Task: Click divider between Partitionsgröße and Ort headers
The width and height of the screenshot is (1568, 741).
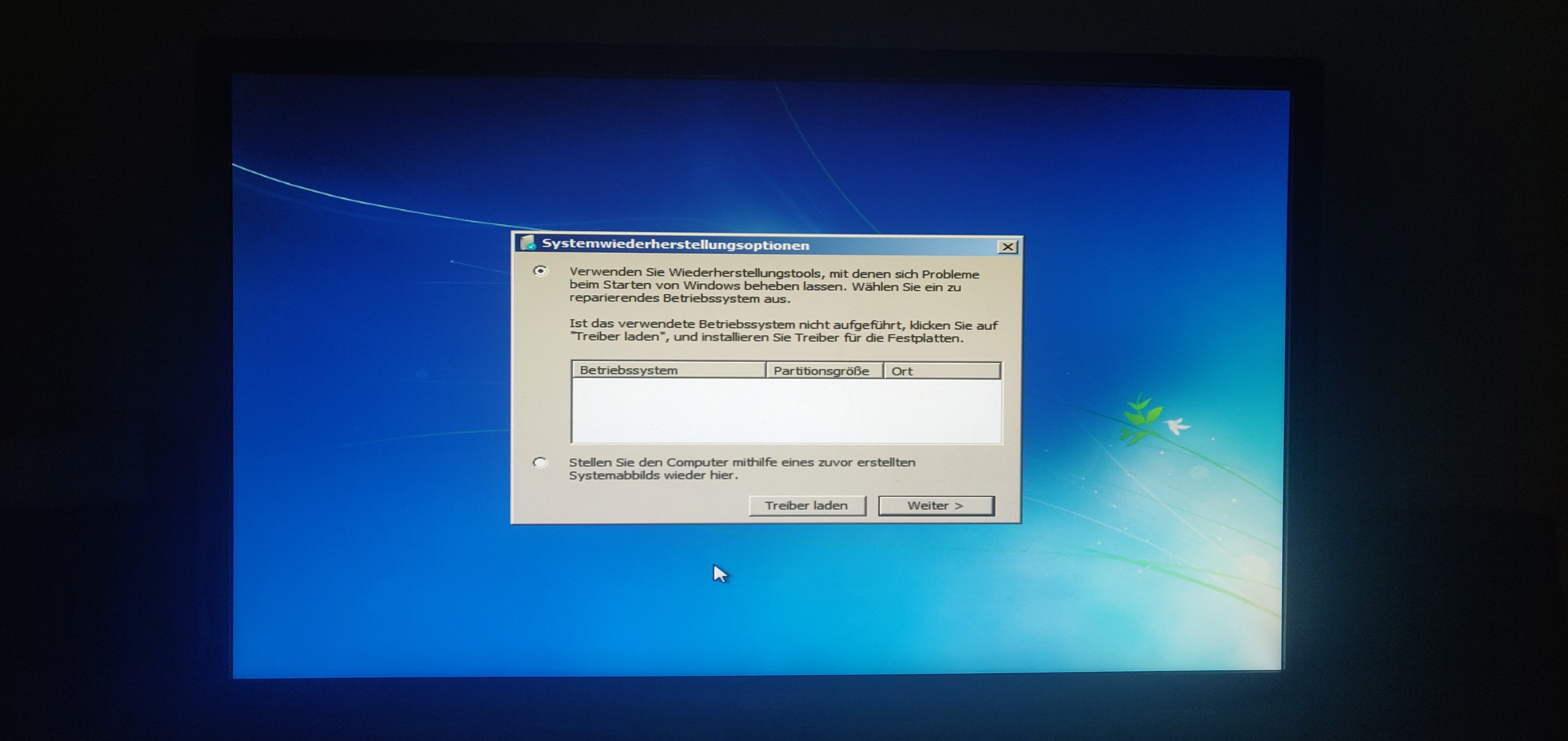Action: pyautogui.click(x=883, y=371)
